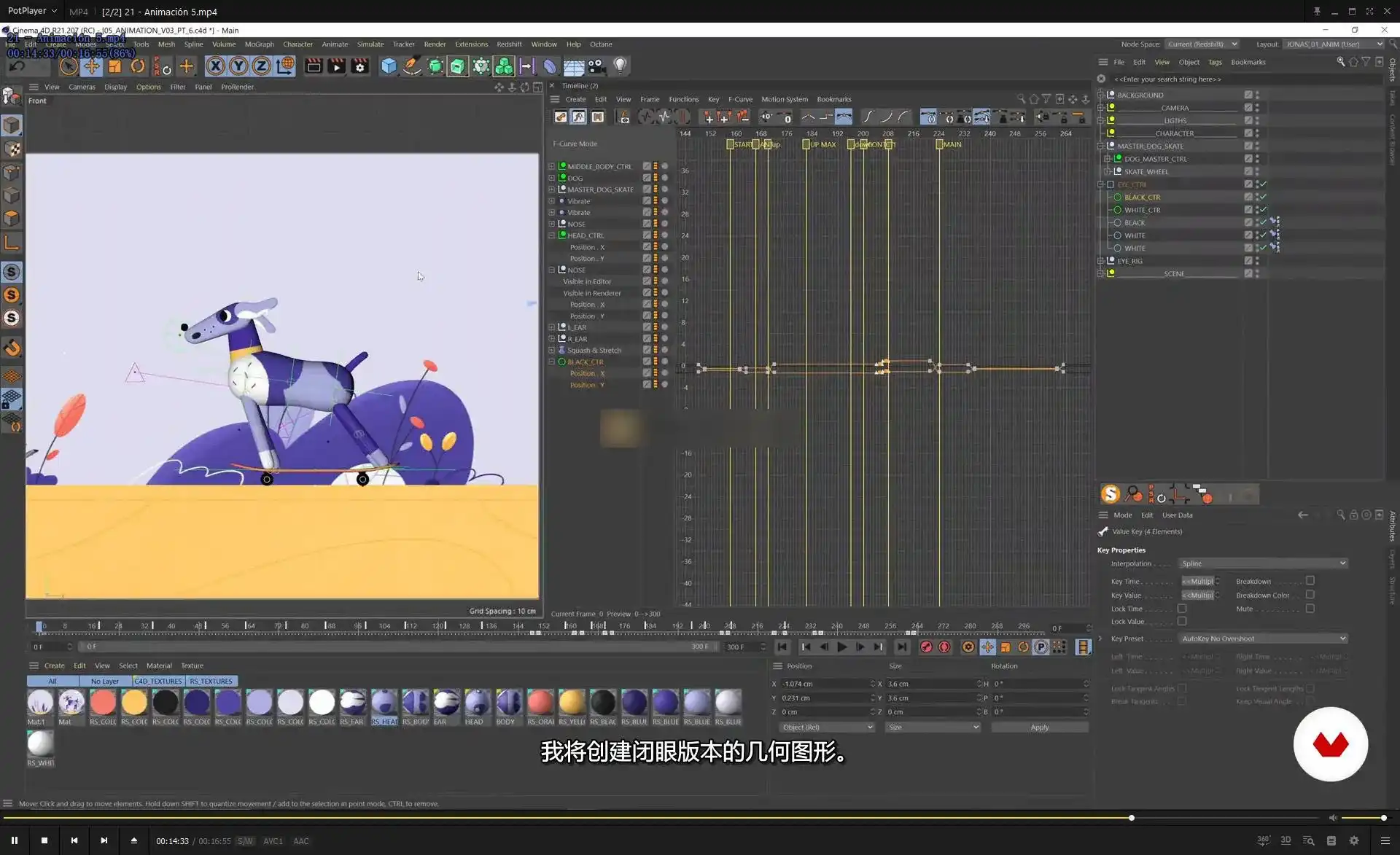
Task: Check the Breakdown checkbox
Action: click(1310, 581)
